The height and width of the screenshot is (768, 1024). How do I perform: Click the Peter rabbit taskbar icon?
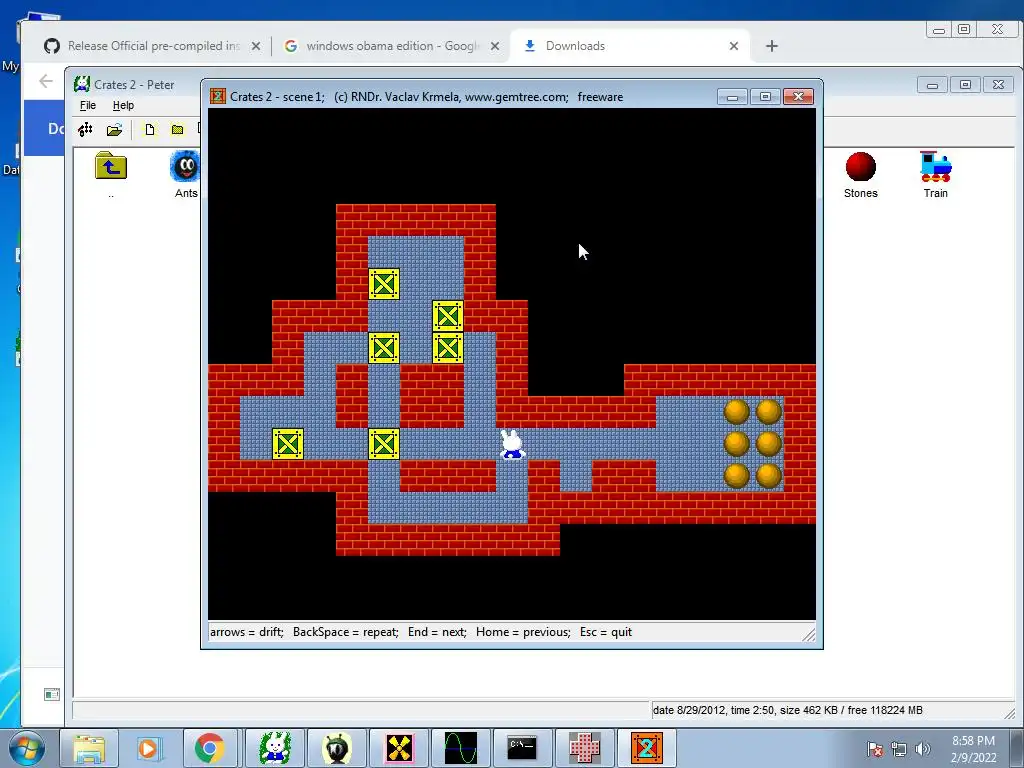coord(274,748)
